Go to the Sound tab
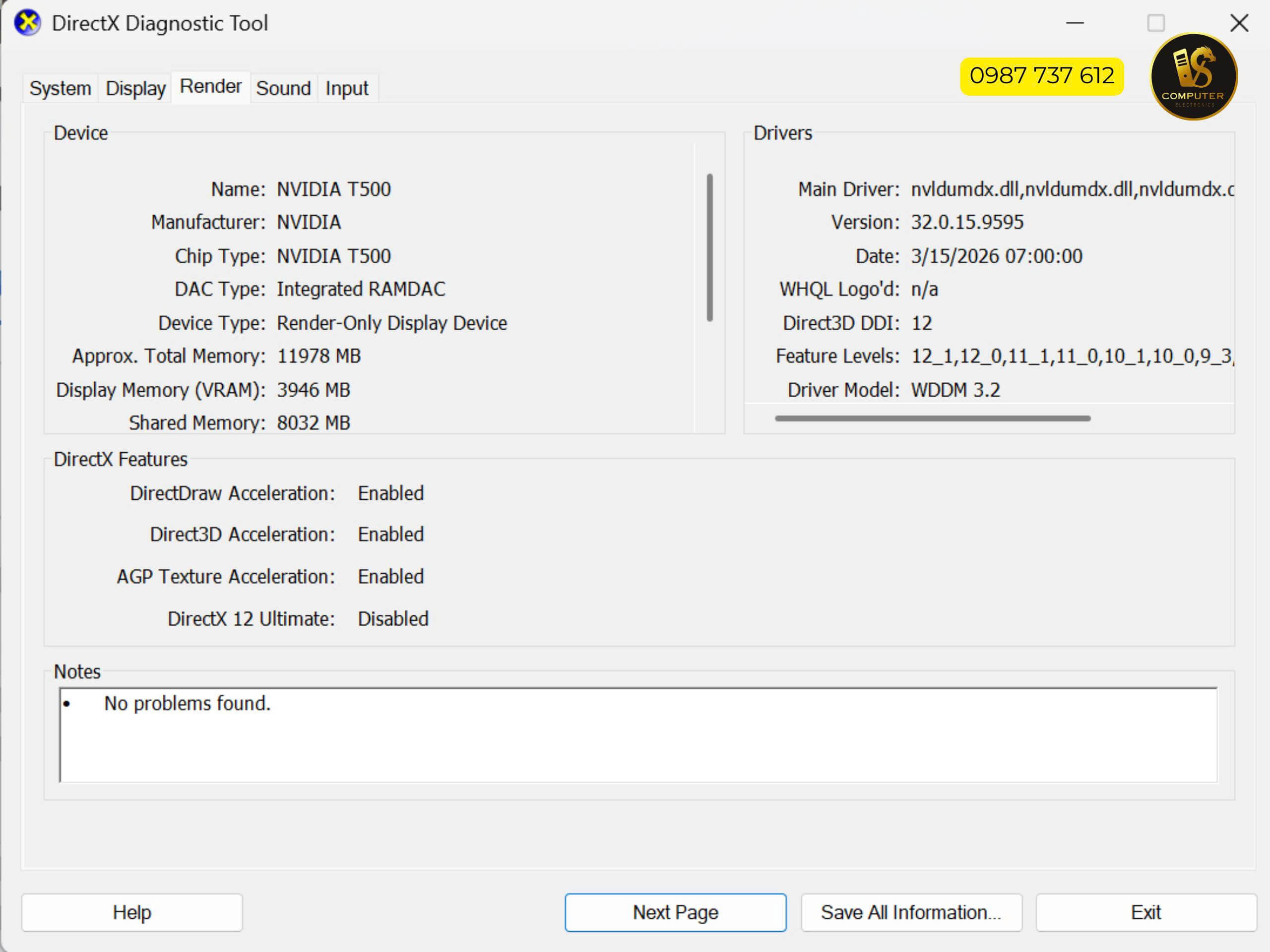This screenshot has height=952, width=1270. click(284, 88)
